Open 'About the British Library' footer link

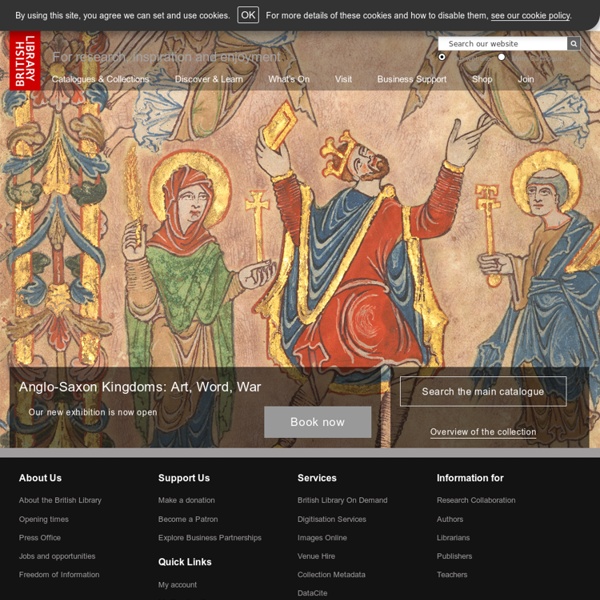60,500
